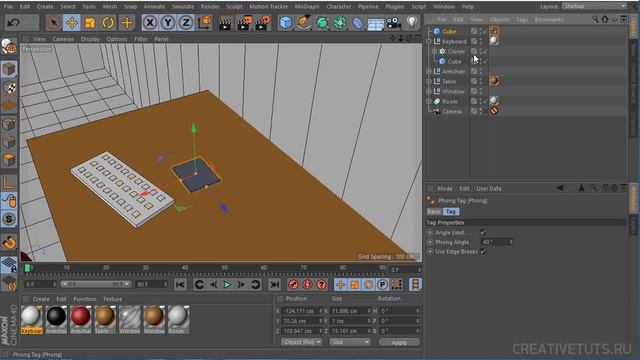Render the active view clapperboard
The width and height of the screenshot is (640, 360).
pos(224,23)
